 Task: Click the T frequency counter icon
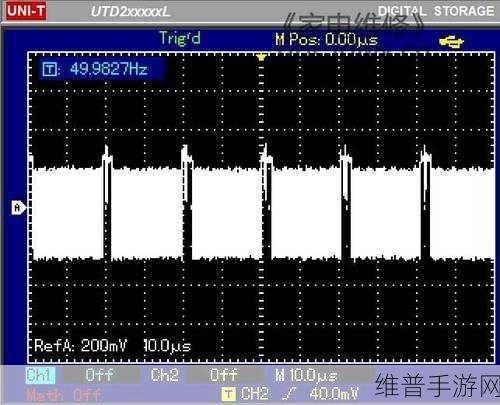click(x=50, y=70)
